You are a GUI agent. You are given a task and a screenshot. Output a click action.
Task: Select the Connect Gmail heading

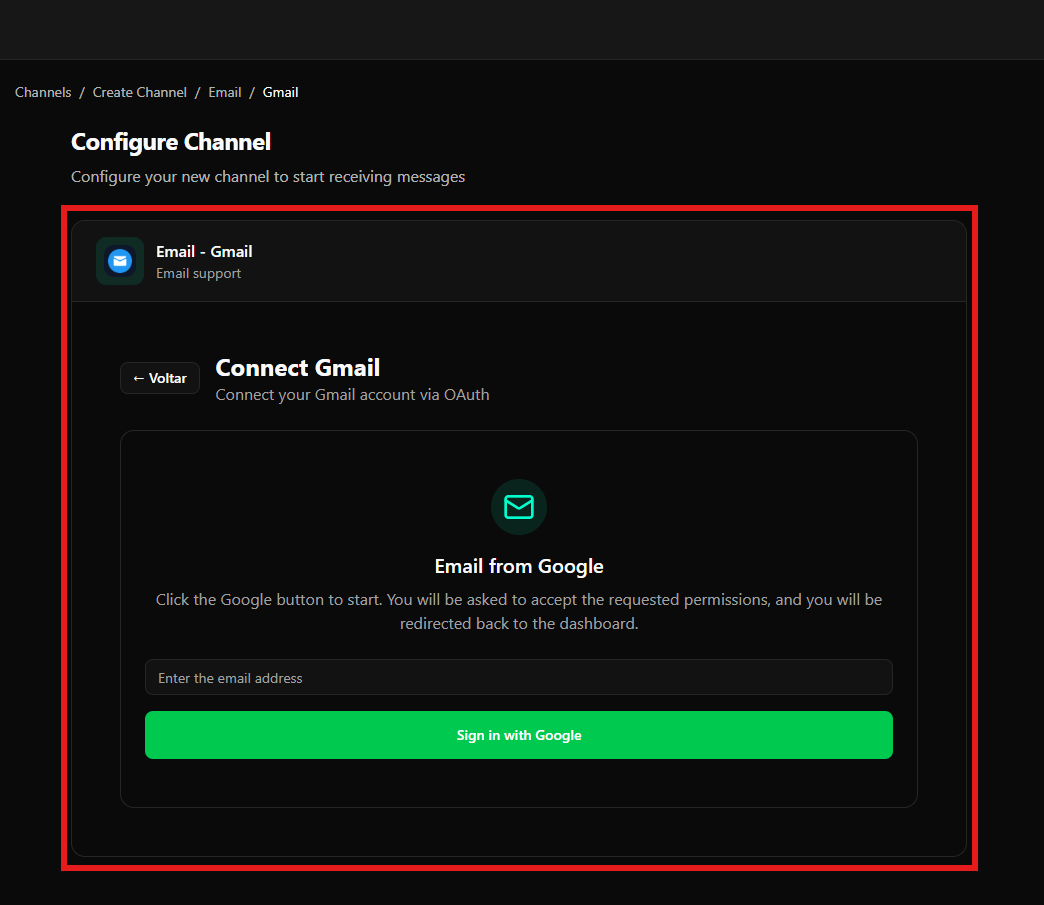coord(298,368)
